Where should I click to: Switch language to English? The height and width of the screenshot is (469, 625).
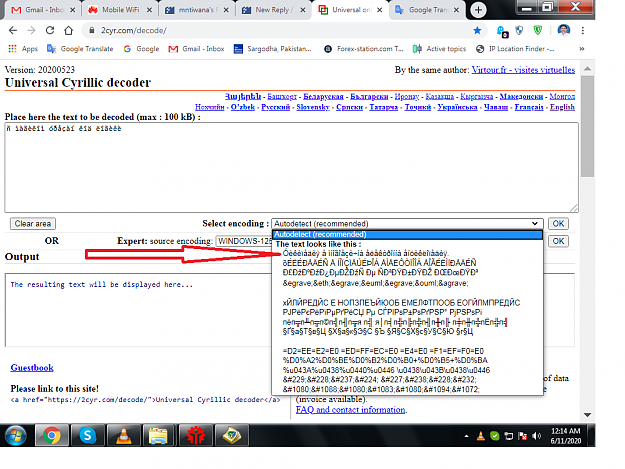[562, 107]
